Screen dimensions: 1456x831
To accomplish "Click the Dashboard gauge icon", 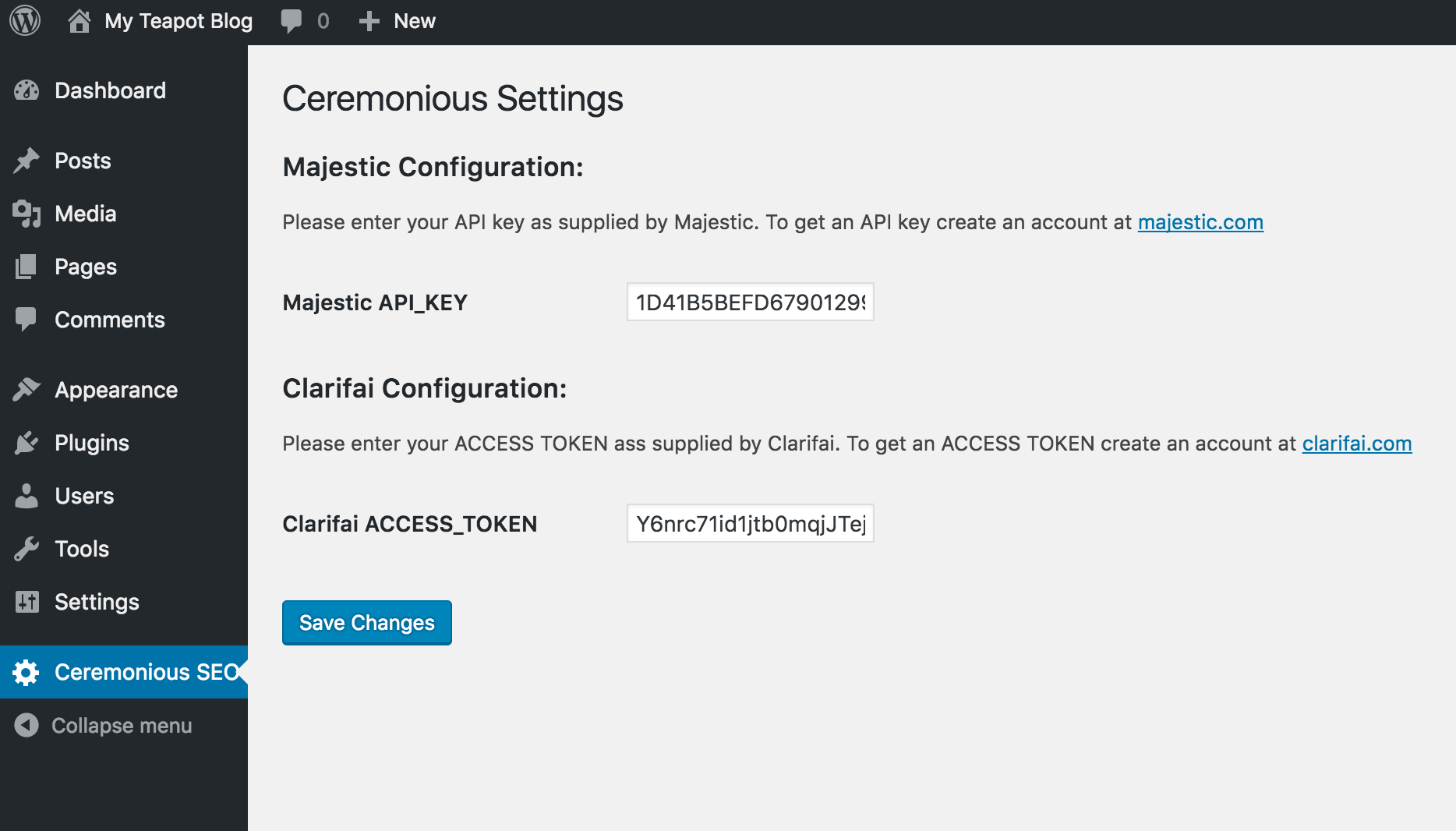I will tap(27, 90).
